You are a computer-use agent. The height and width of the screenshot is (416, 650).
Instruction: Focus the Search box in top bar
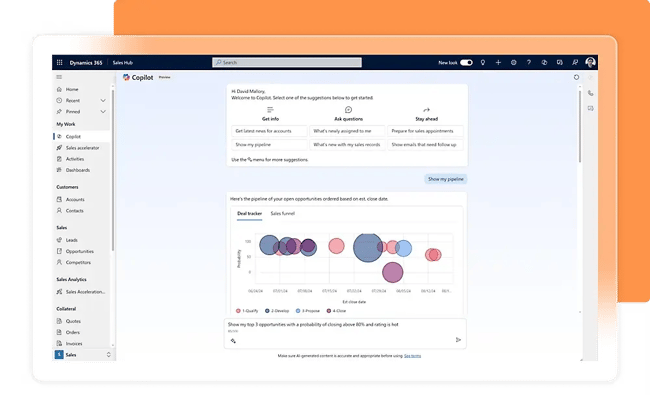click(287, 63)
